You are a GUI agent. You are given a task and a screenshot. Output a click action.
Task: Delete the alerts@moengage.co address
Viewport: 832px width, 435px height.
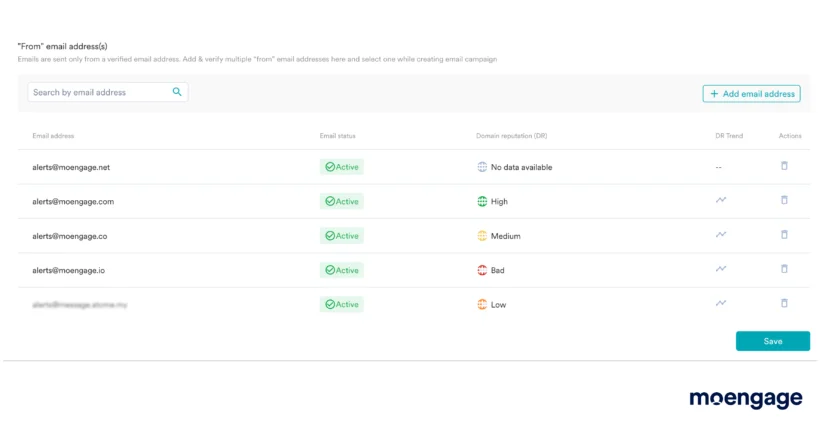click(x=784, y=234)
